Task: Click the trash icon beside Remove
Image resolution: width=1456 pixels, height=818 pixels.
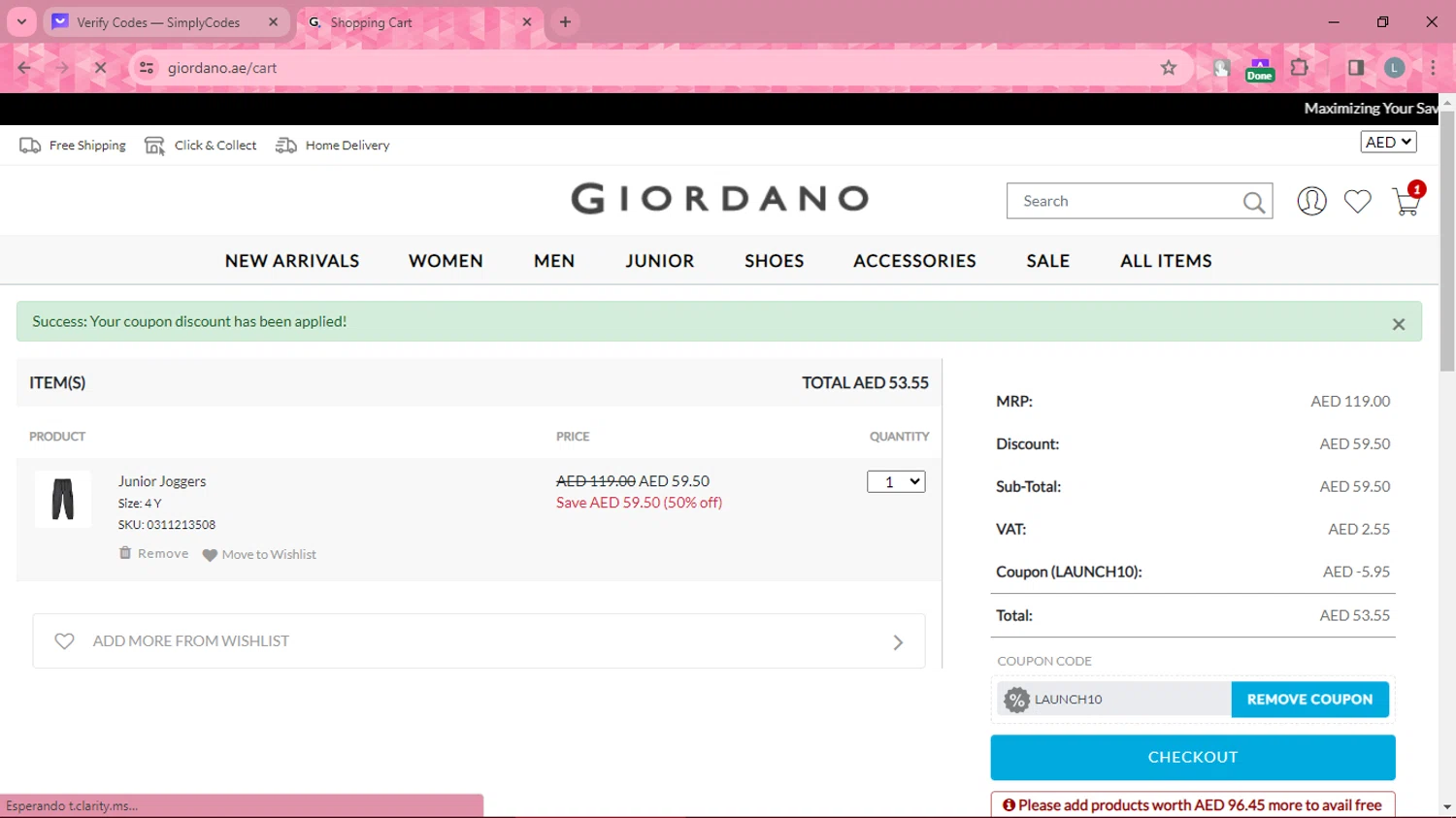Action: (x=124, y=553)
